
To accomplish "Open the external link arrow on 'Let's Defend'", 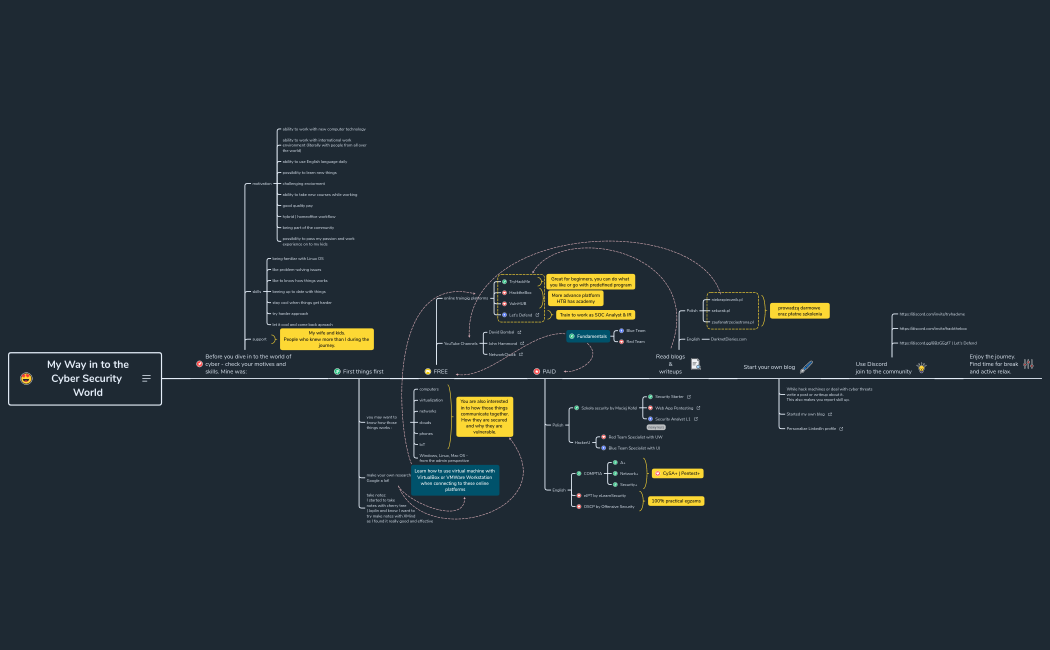I will point(537,315).
